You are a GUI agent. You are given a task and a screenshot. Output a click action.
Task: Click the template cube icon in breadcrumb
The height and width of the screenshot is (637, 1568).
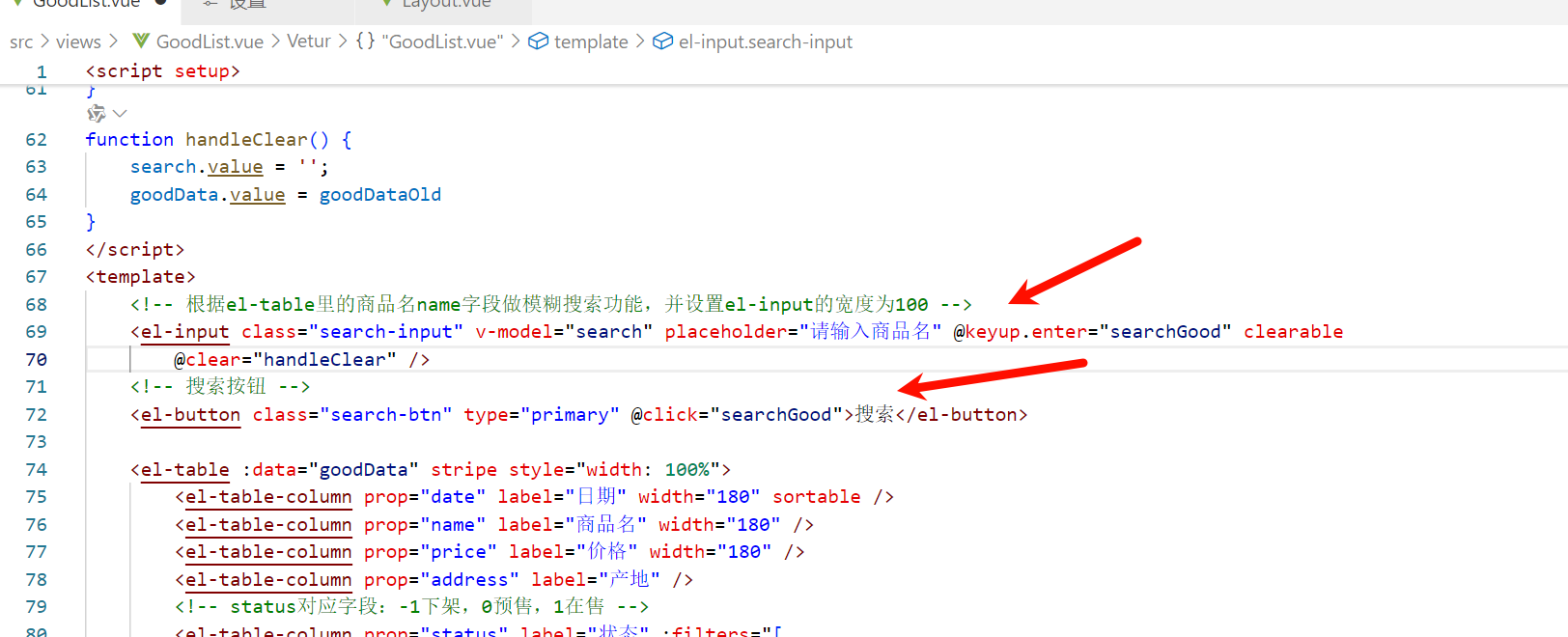[538, 41]
